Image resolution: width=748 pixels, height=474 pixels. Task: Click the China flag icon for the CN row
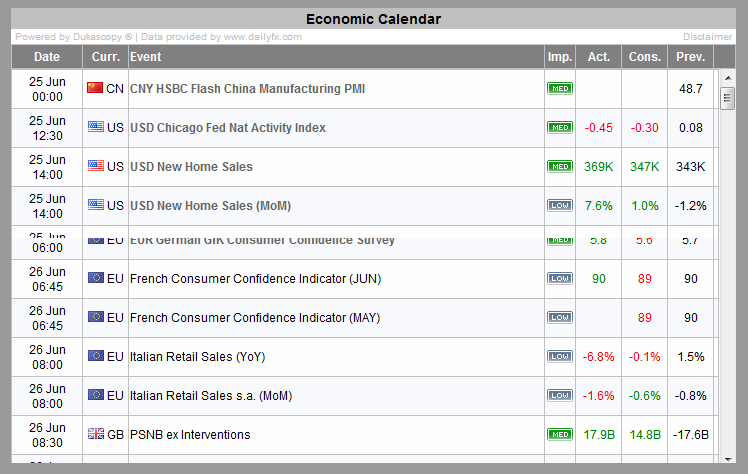(x=95, y=88)
